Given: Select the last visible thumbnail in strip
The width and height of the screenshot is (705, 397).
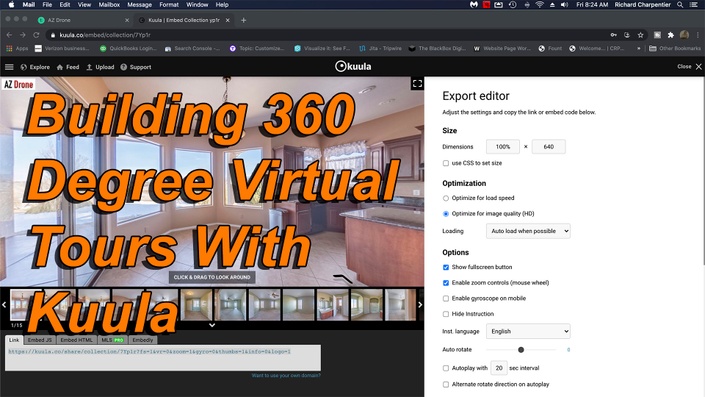Looking at the screenshot, I should (400, 305).
